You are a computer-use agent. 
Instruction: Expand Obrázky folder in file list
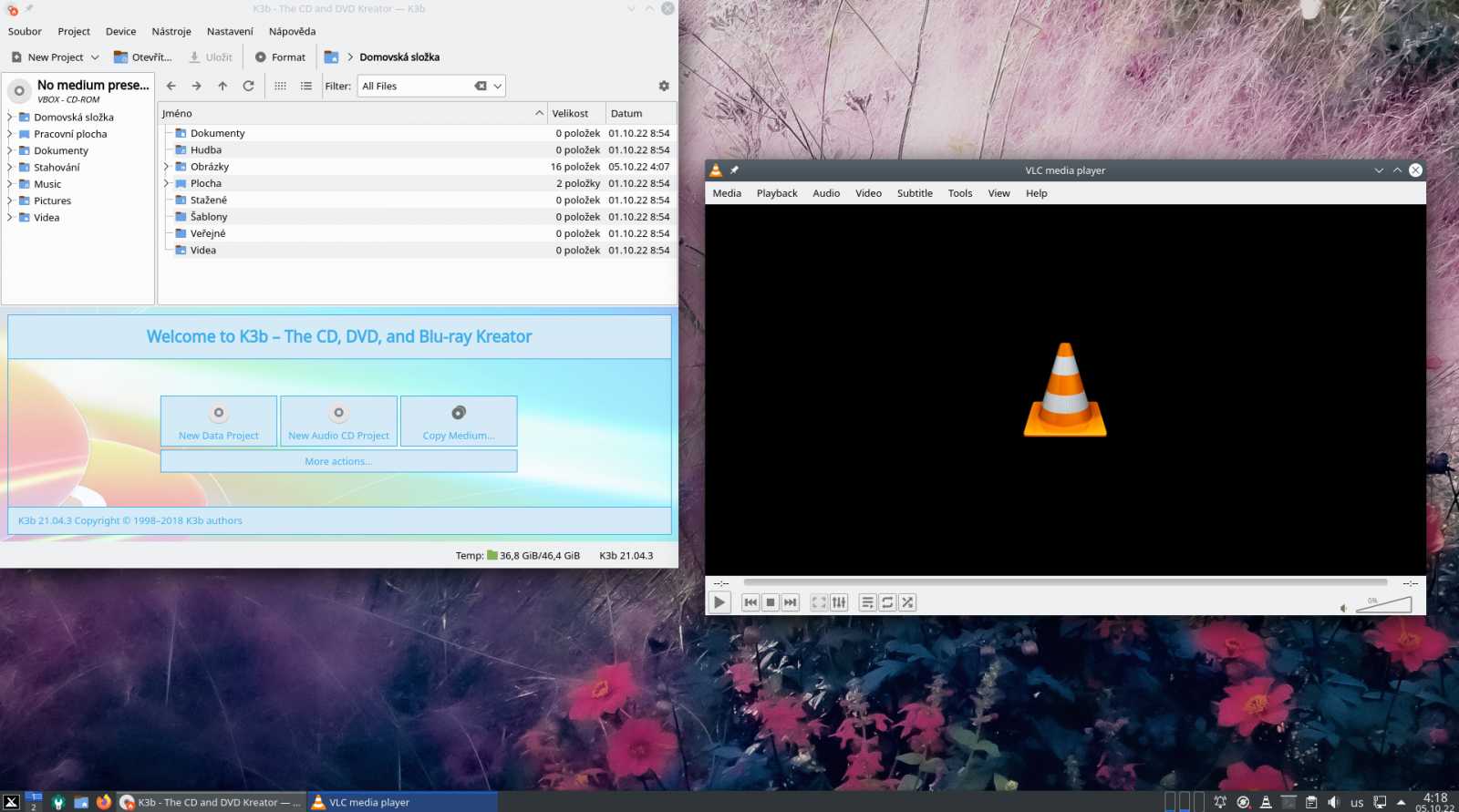tap(167, 167)
